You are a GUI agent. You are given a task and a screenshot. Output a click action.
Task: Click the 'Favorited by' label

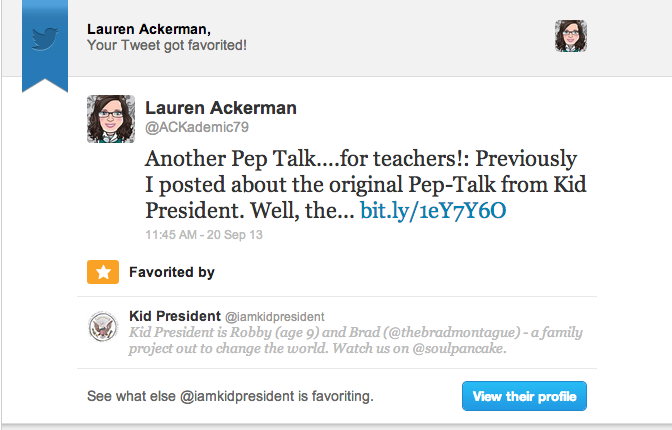tap(172, 271)
